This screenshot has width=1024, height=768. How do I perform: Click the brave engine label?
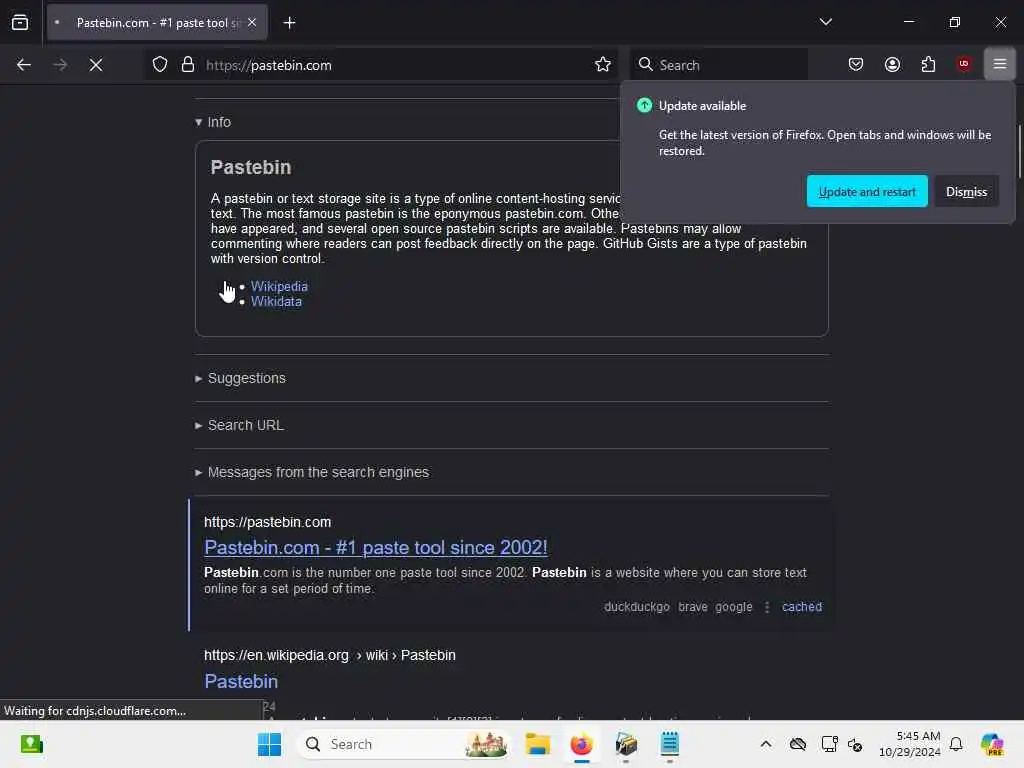coord(692,607)
